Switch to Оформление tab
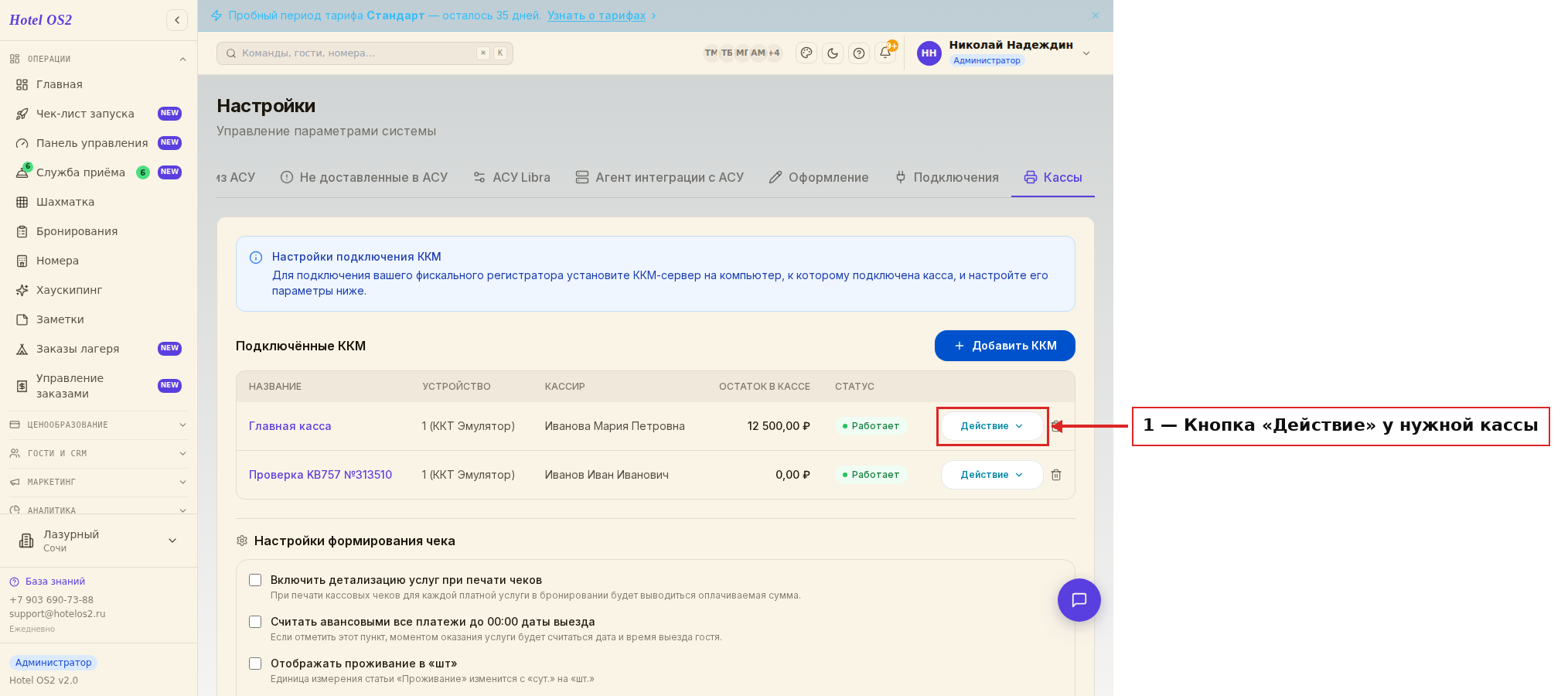This screenshot has height=696, width=1568. [819, 178]
